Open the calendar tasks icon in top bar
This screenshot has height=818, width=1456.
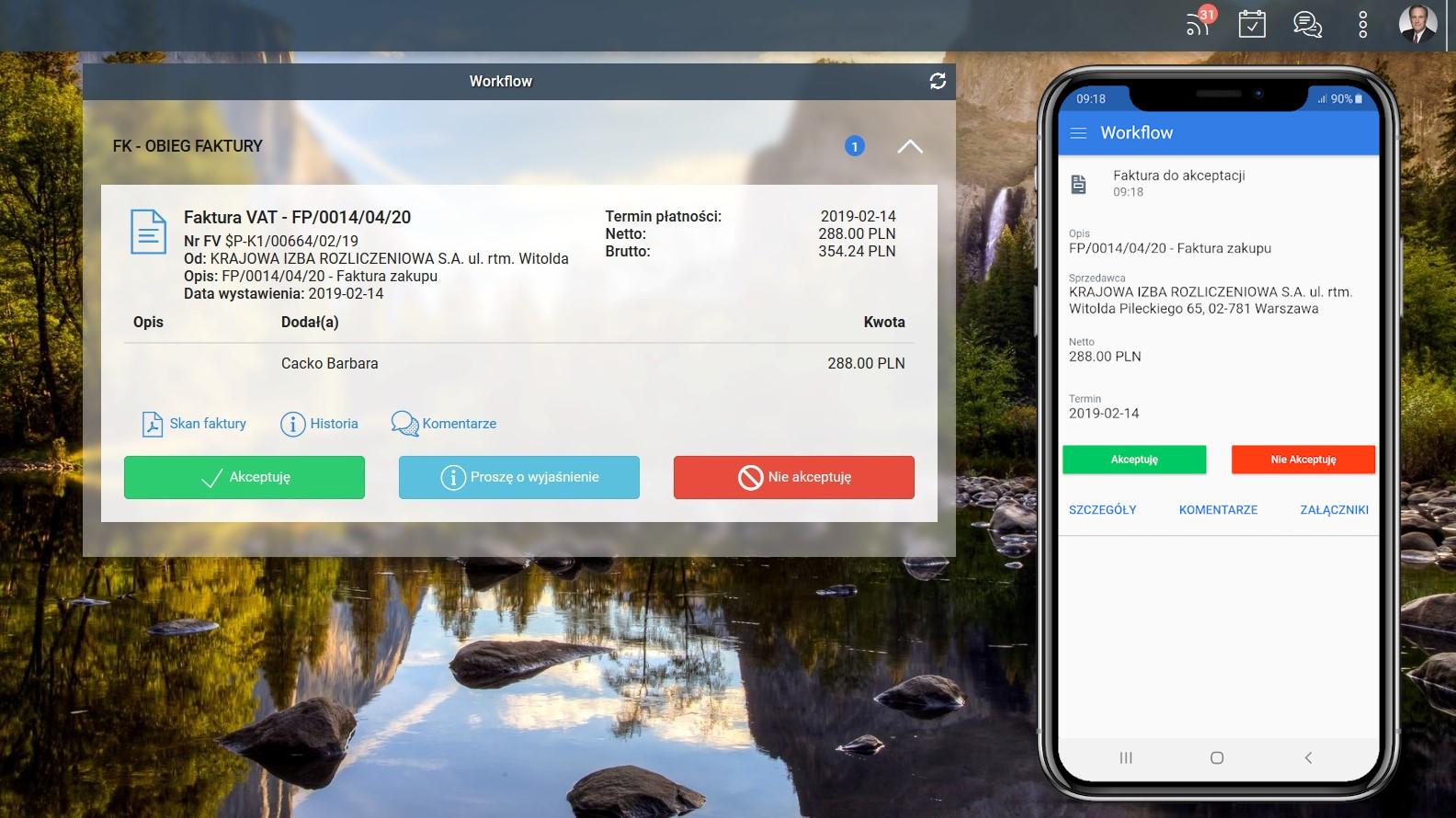click(1252, 24)
